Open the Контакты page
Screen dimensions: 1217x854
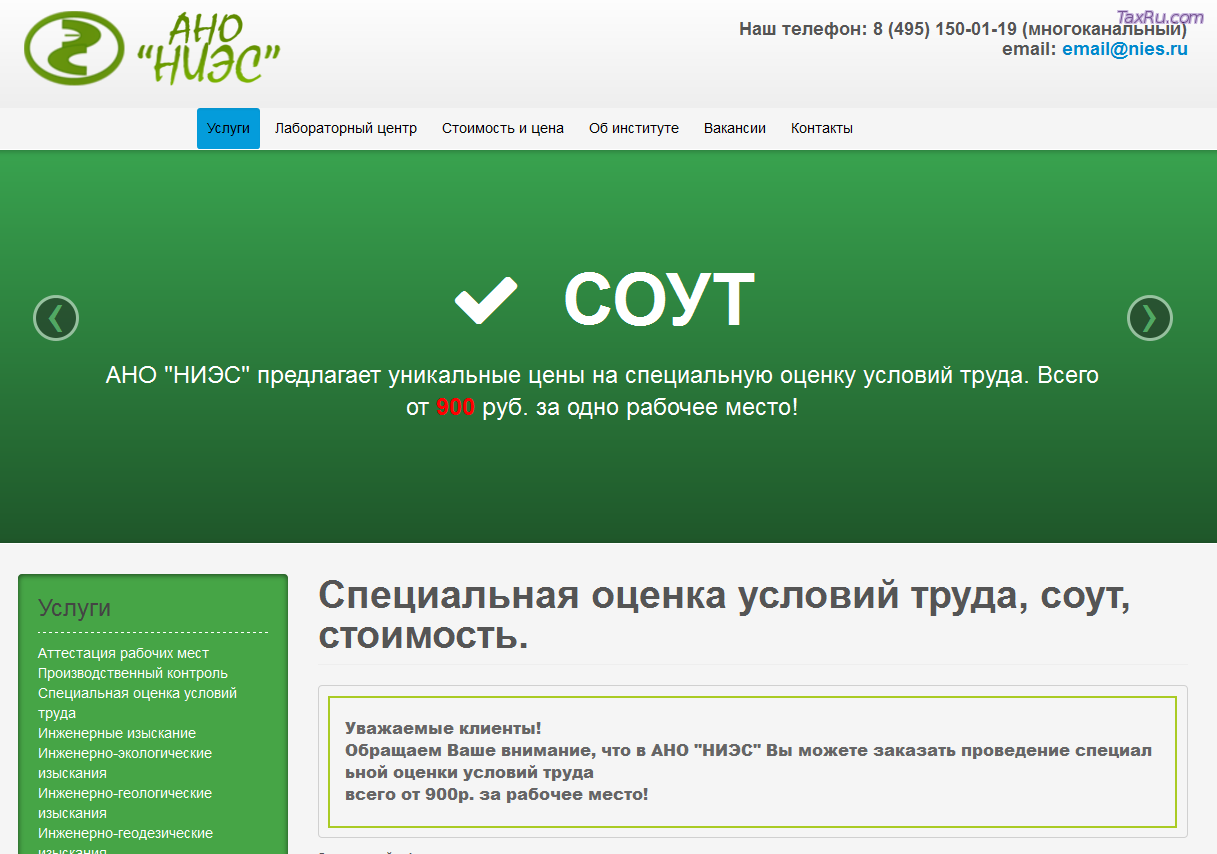[821, 128]
